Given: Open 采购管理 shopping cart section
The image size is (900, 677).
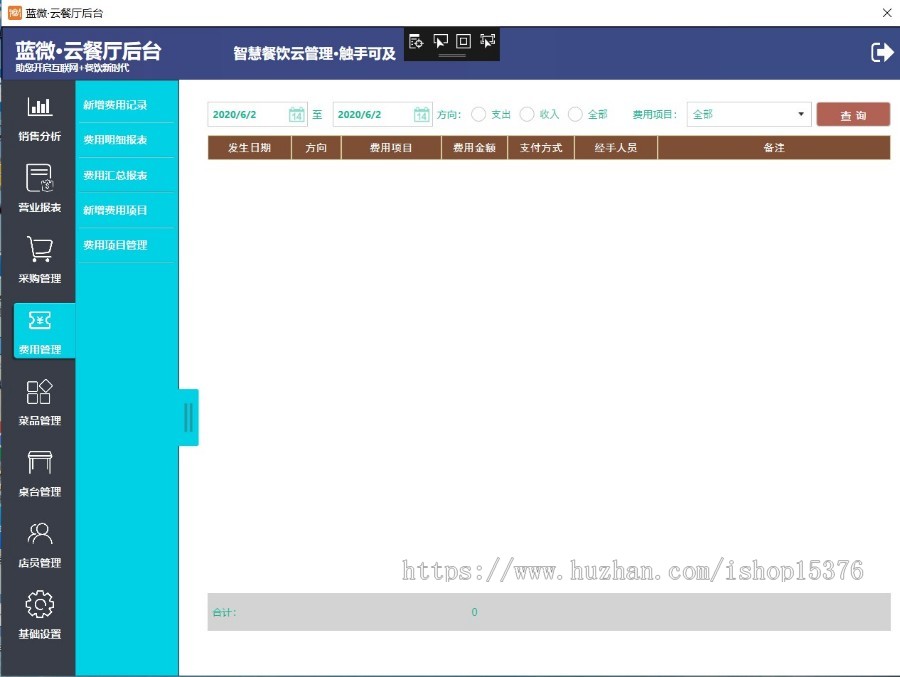Looking at the screenshot, I should click(x=39, y=260).
